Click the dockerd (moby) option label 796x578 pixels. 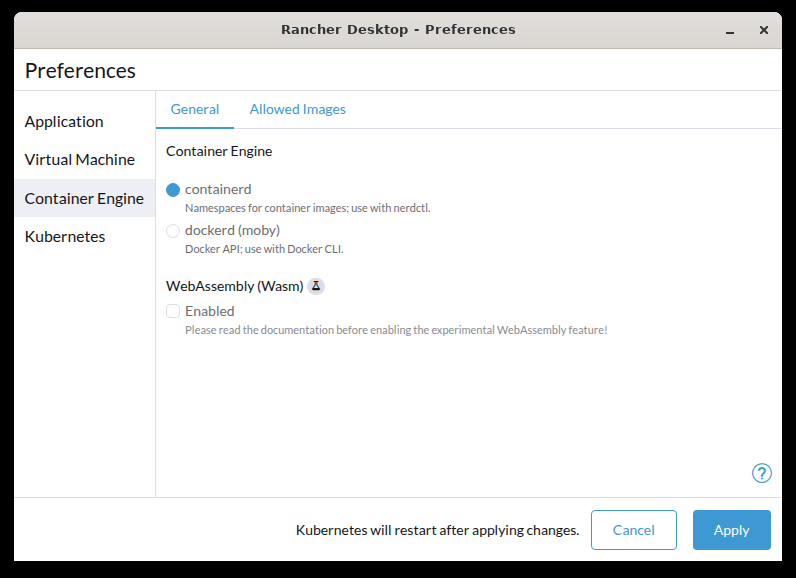click(x=232, y=230)
